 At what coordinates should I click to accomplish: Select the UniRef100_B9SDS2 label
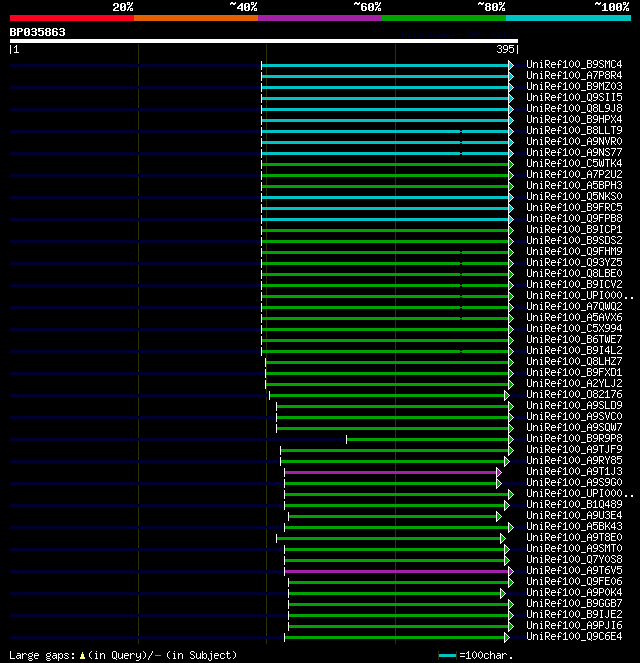(x=574, y=240)
